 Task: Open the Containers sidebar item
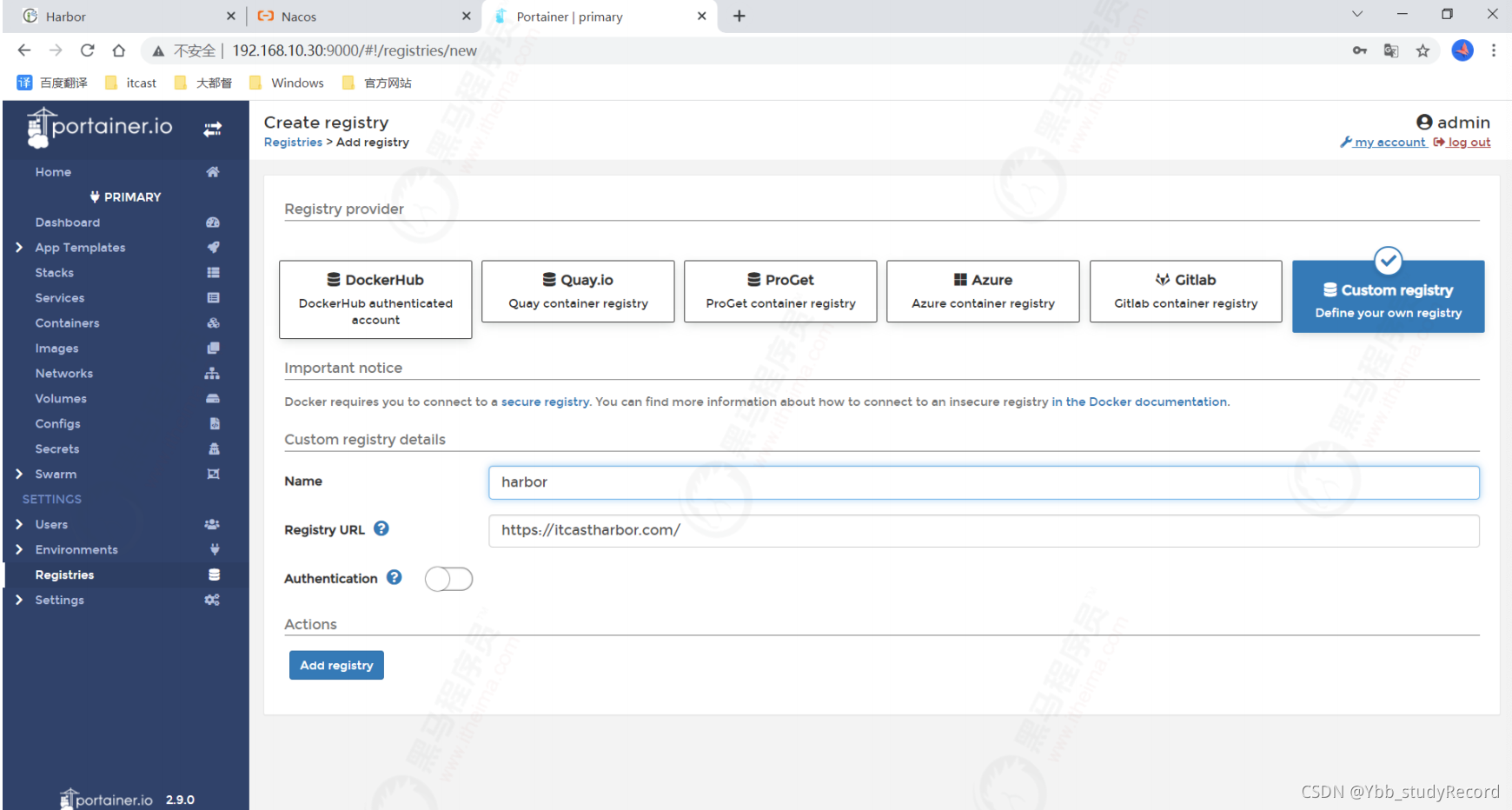pos(68,323)
